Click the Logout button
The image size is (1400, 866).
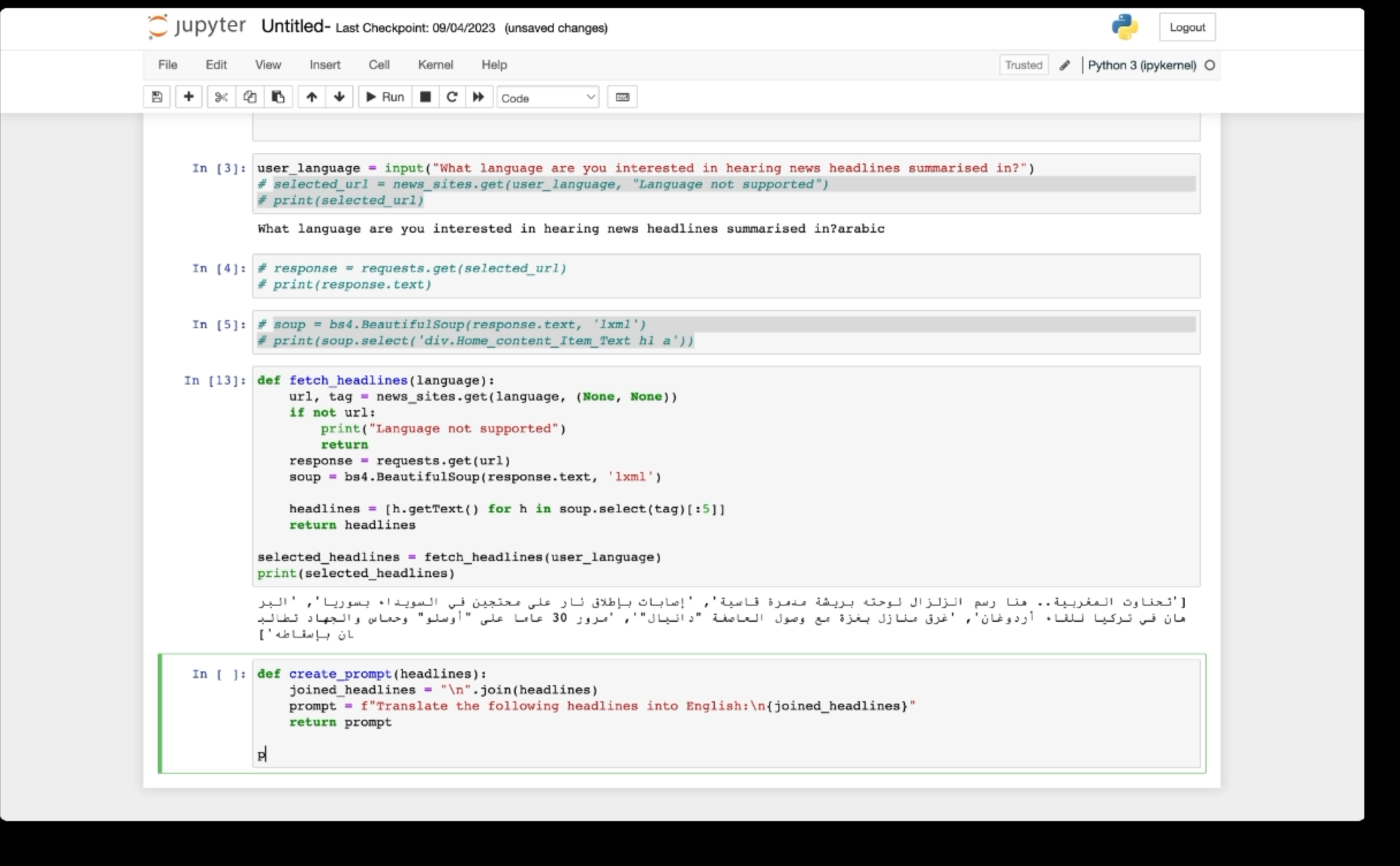[x=1187, y=28]
